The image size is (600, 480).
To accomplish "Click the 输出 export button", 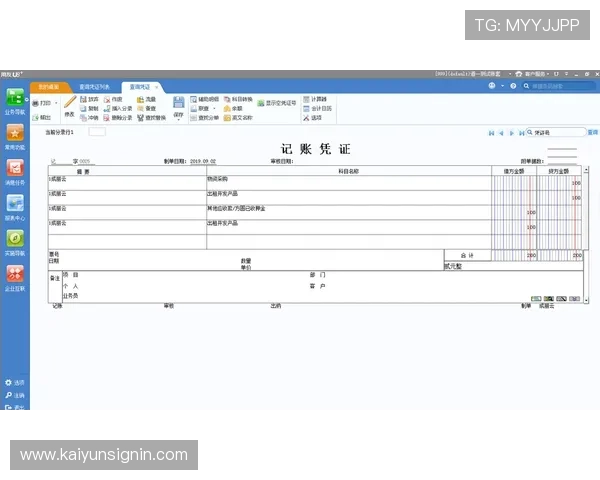I will pos(41,118).
